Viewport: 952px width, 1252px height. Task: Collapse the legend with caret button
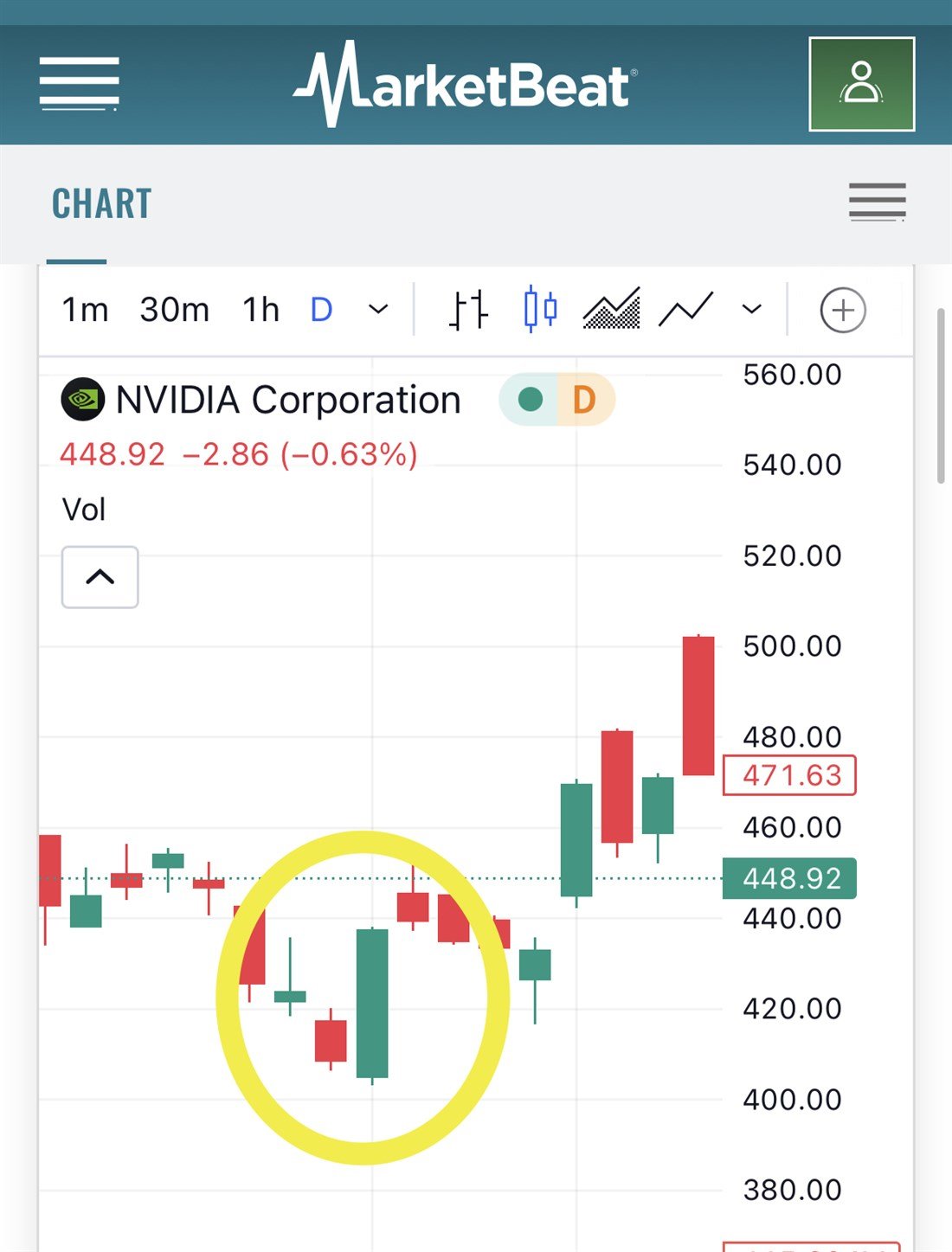point(100,577)
